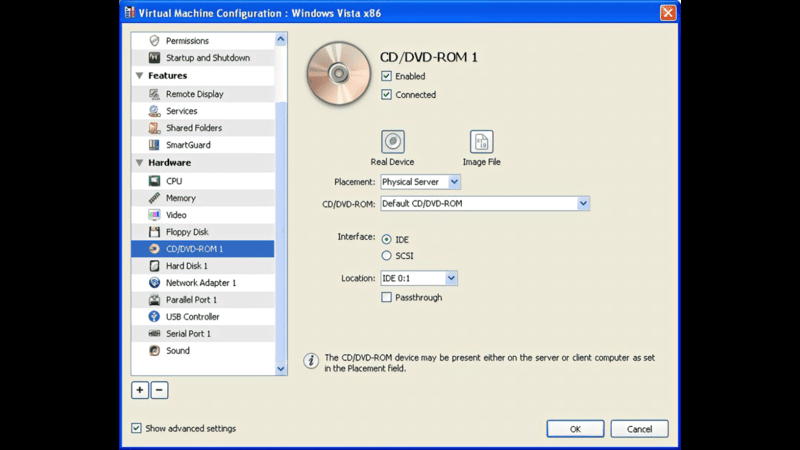The image size is (800, 450).
Task: Open the CD/DVD-ROM device dropdown
Action: point(485,204)
